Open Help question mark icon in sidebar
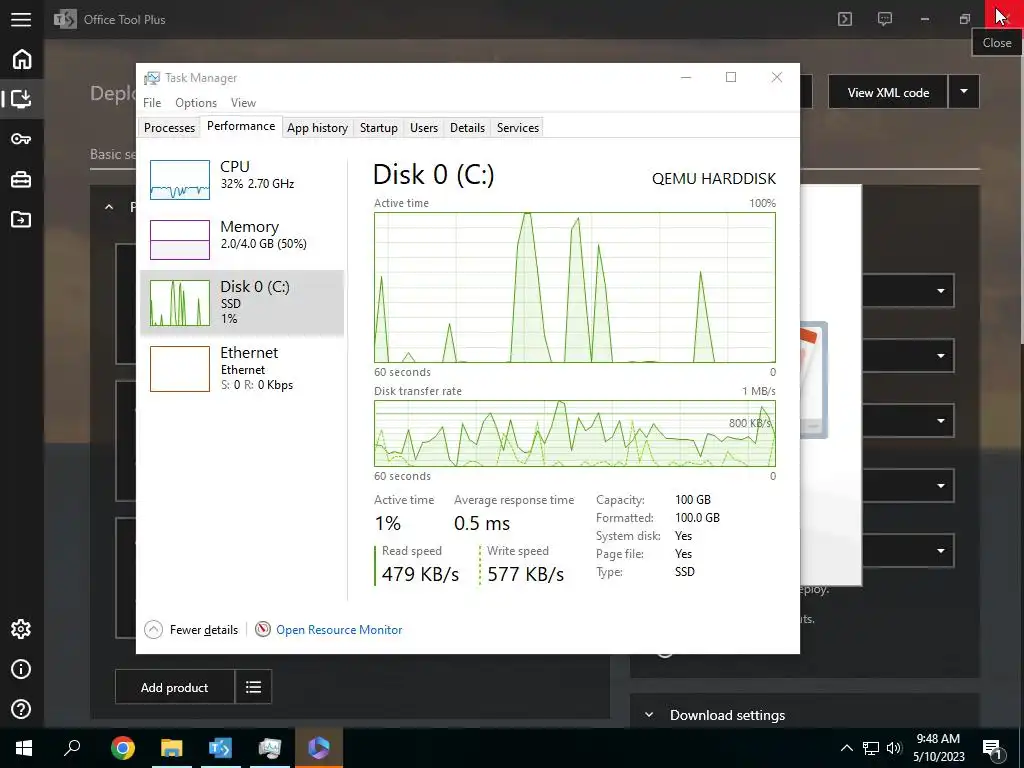The width and height of the screenshot is (1024, 768). [21, 709]
